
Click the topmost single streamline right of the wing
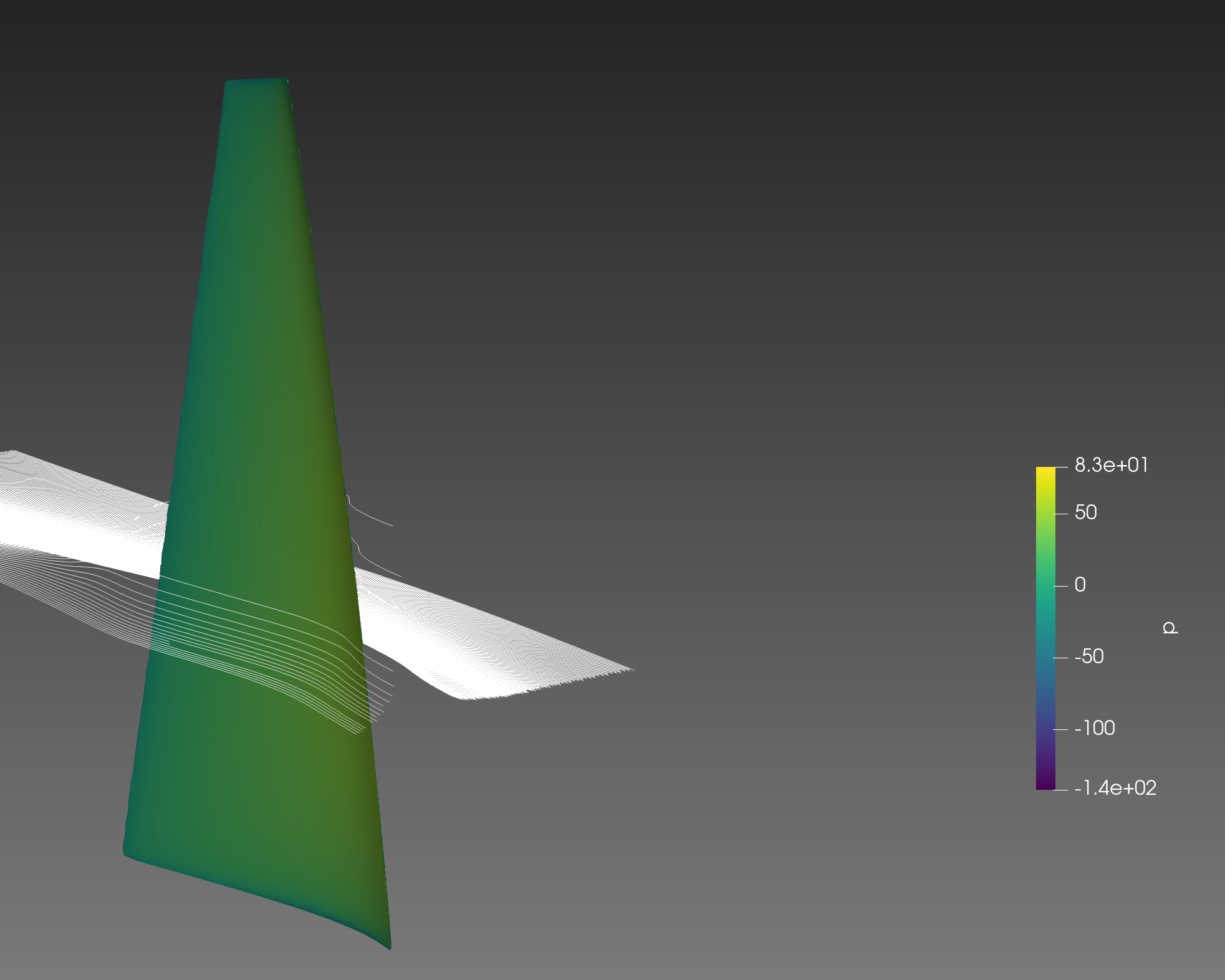pyautogui.click(x=374, y=519)
